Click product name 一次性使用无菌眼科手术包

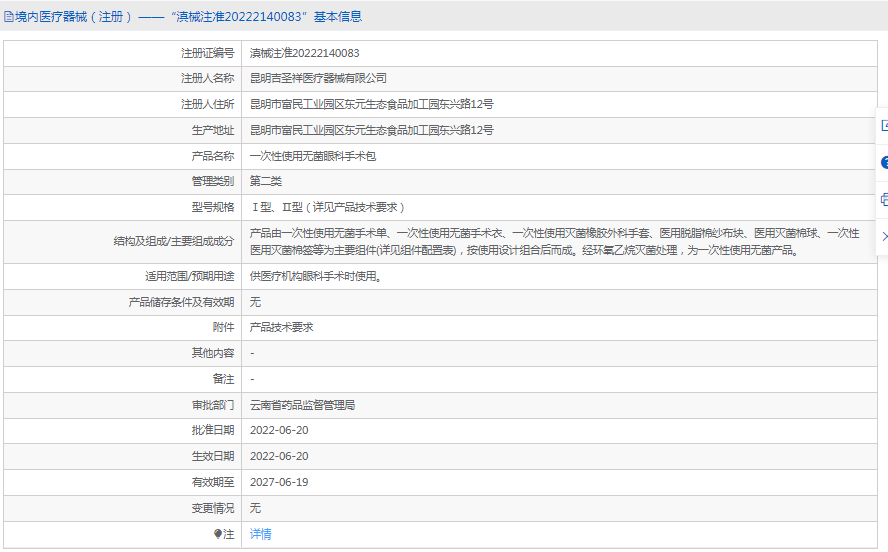(x=312, y=156)
